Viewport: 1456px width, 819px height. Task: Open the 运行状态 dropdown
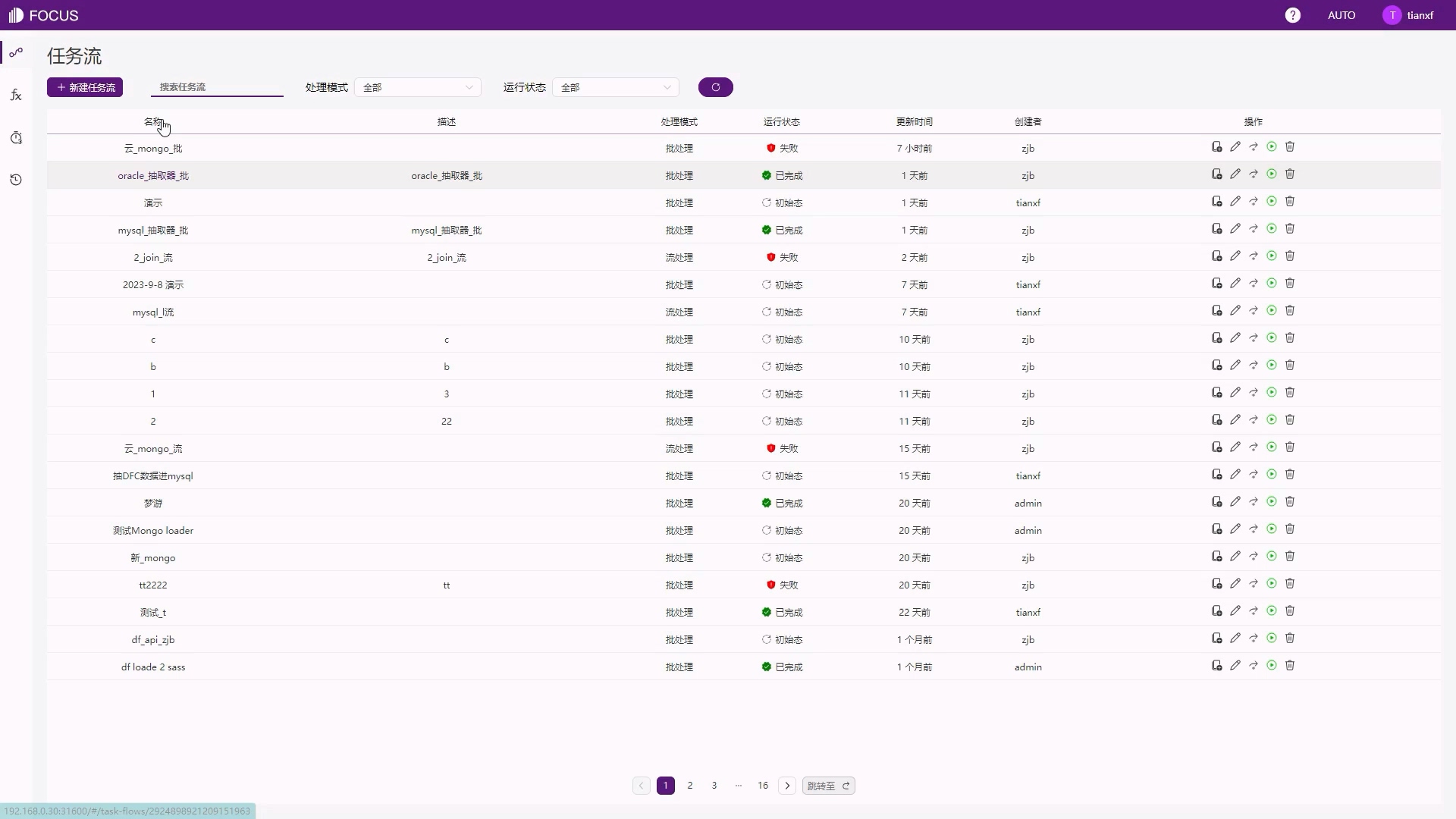pyautogui.click(x=616, y=88)
